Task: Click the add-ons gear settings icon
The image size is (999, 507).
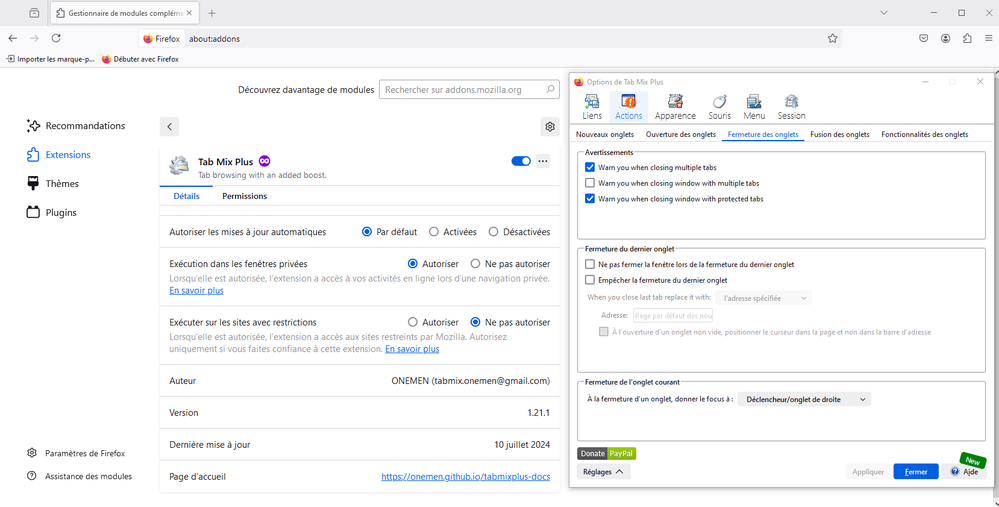Action: (549, 127)
